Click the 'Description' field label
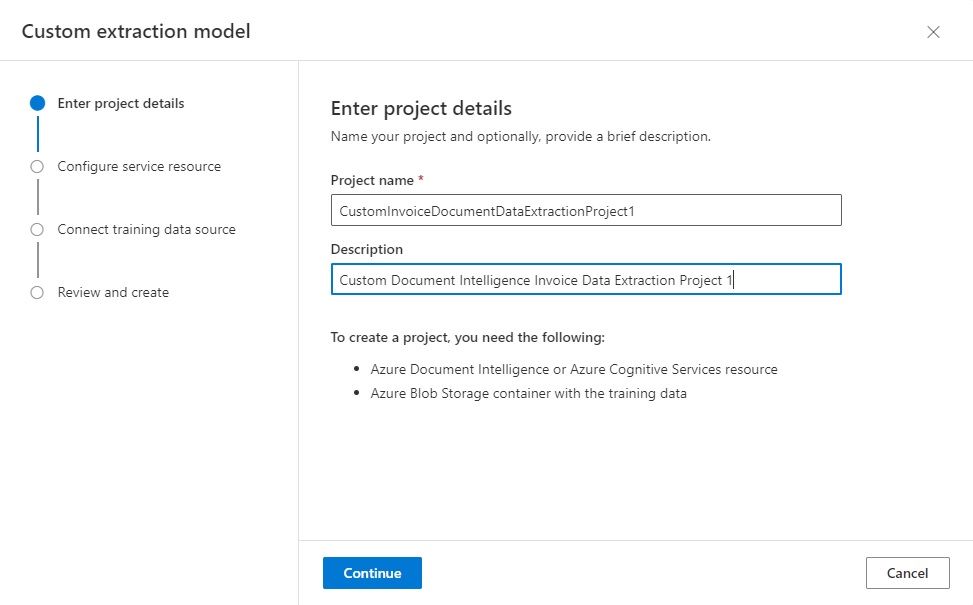The image size is (973, 605). (367, 249)
